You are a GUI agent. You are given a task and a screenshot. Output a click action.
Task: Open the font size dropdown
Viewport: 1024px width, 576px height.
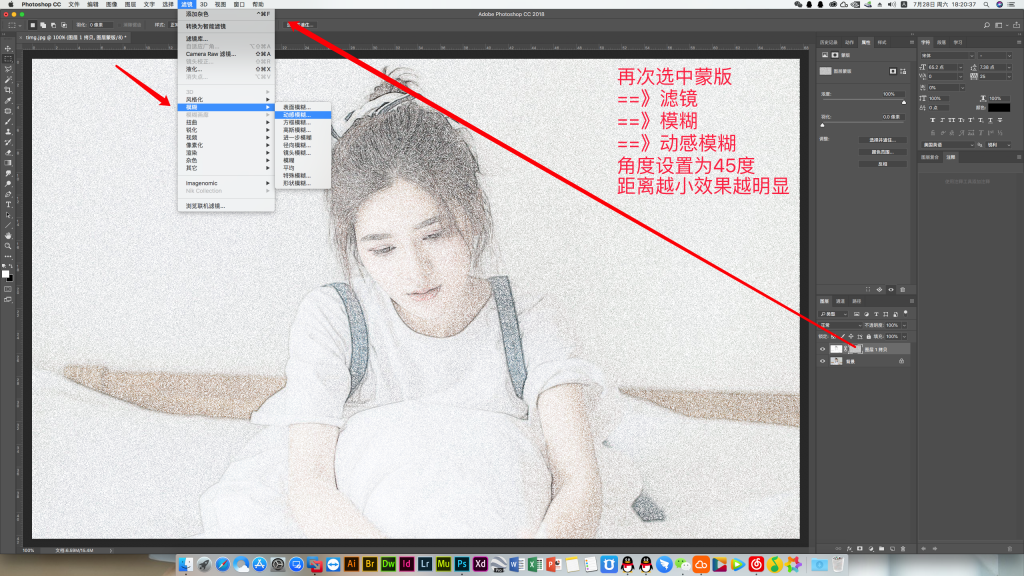pos(960,67)
